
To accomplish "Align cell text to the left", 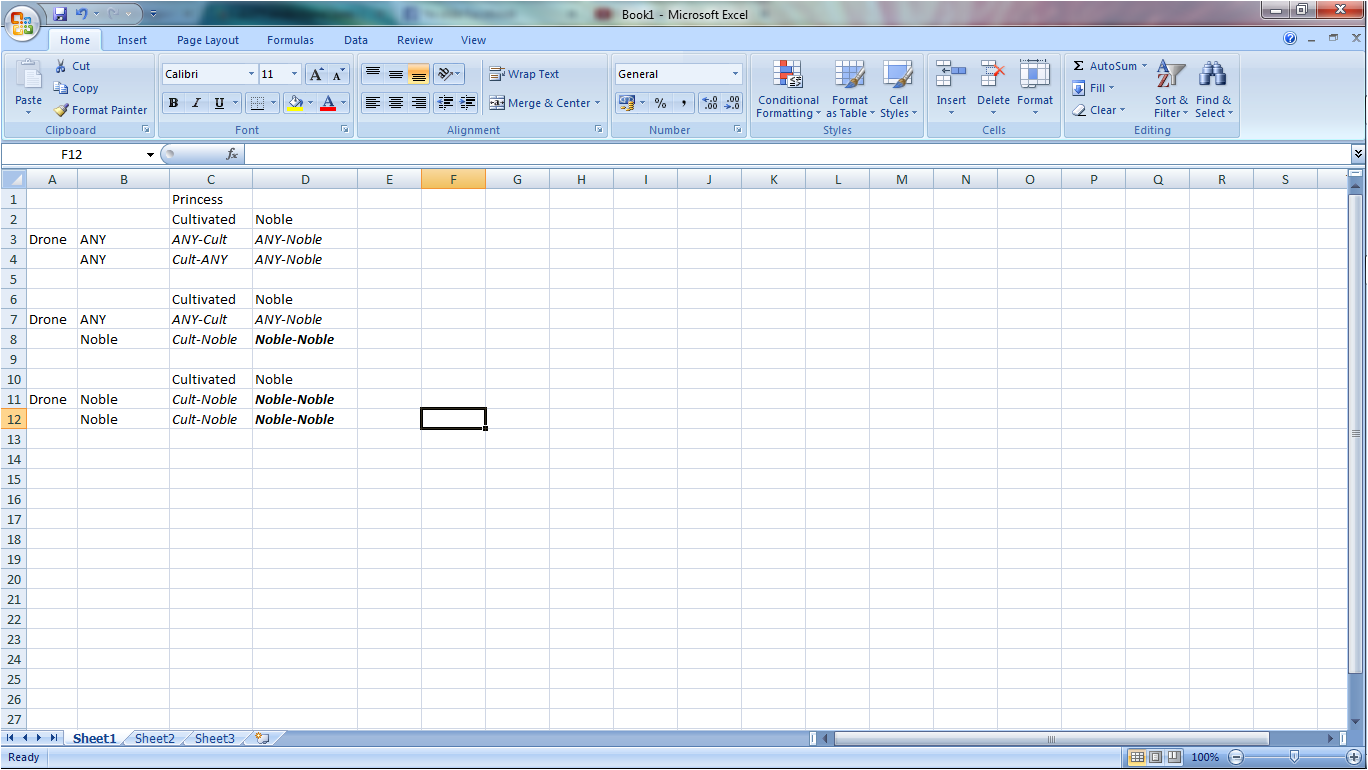I will 373,103.
